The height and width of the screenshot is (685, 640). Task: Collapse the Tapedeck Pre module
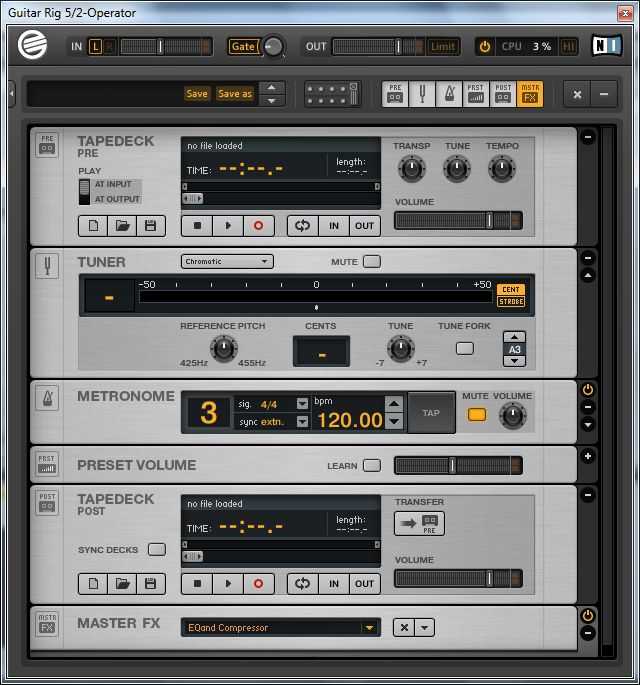point(588,137)
